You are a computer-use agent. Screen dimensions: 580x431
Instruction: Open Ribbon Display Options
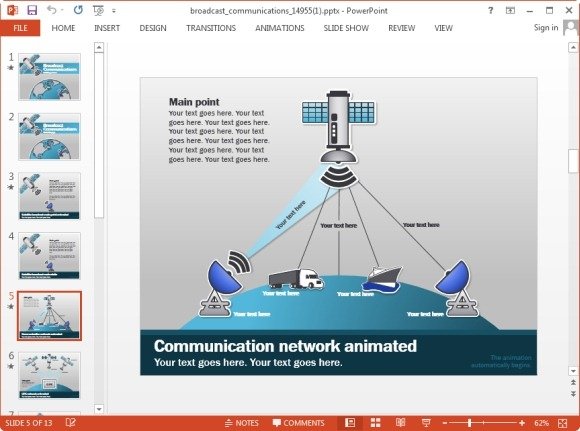pyautogui.click(x=510, y=10)
